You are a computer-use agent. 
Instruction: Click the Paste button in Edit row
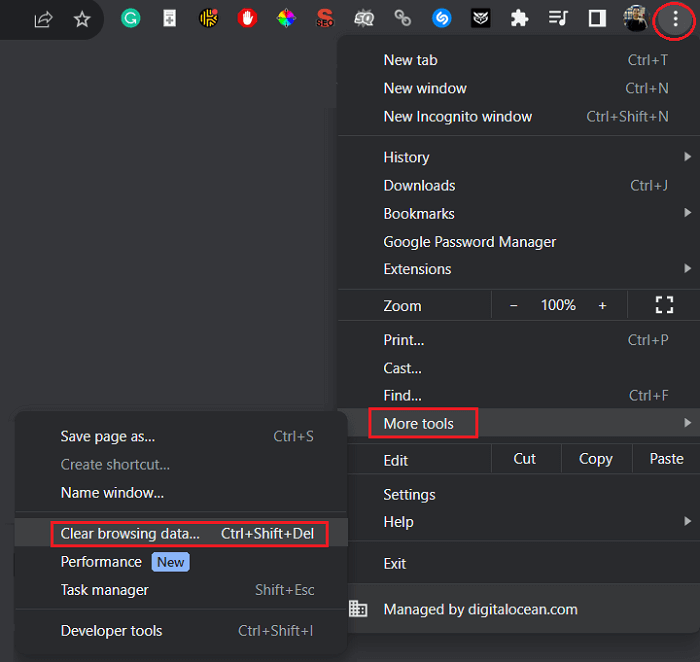click(666, 459)
